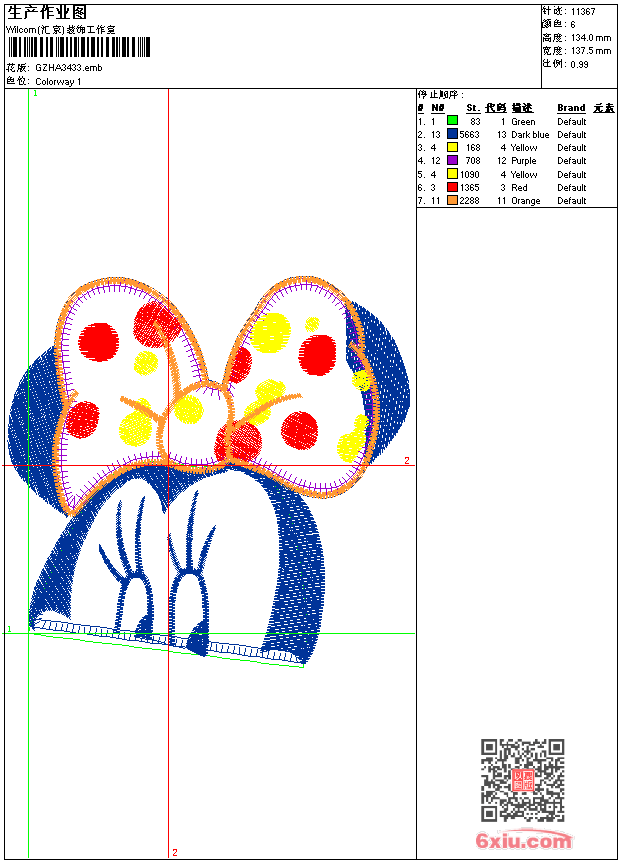
Task: Click the "Red" description text
Action: coord(519,188)
